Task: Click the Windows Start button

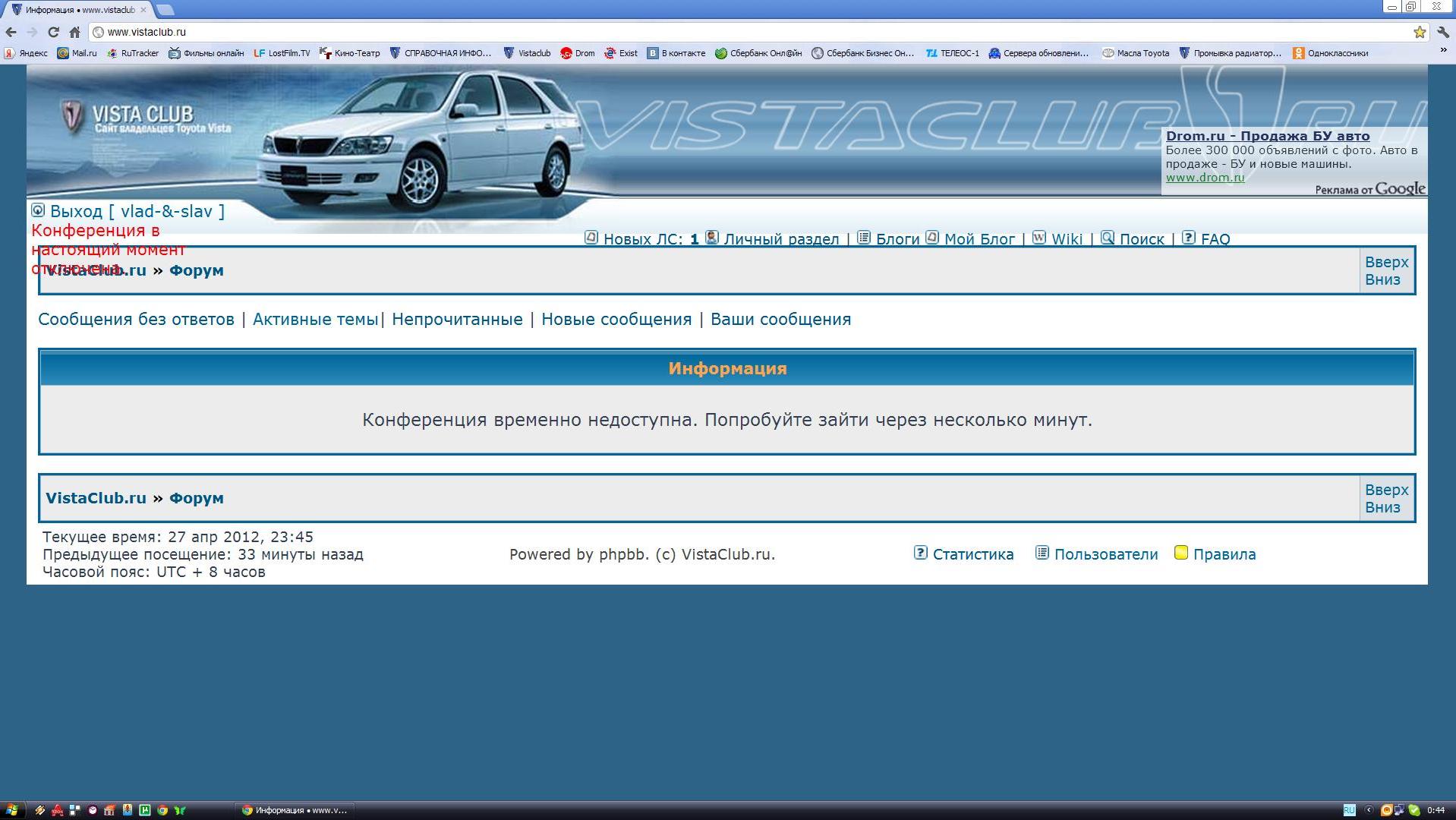Action: pos(11,810)
